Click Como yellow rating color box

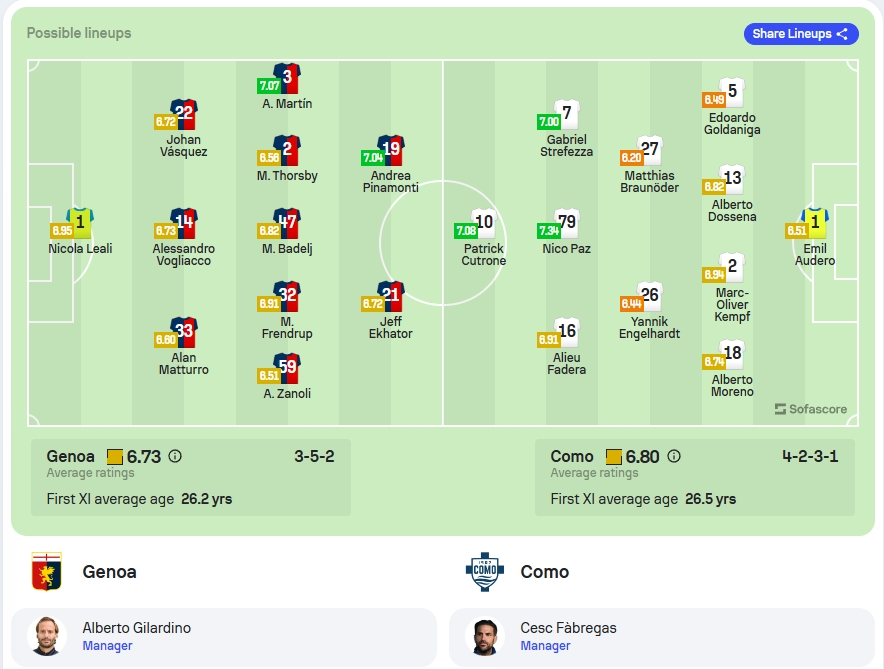613,457
